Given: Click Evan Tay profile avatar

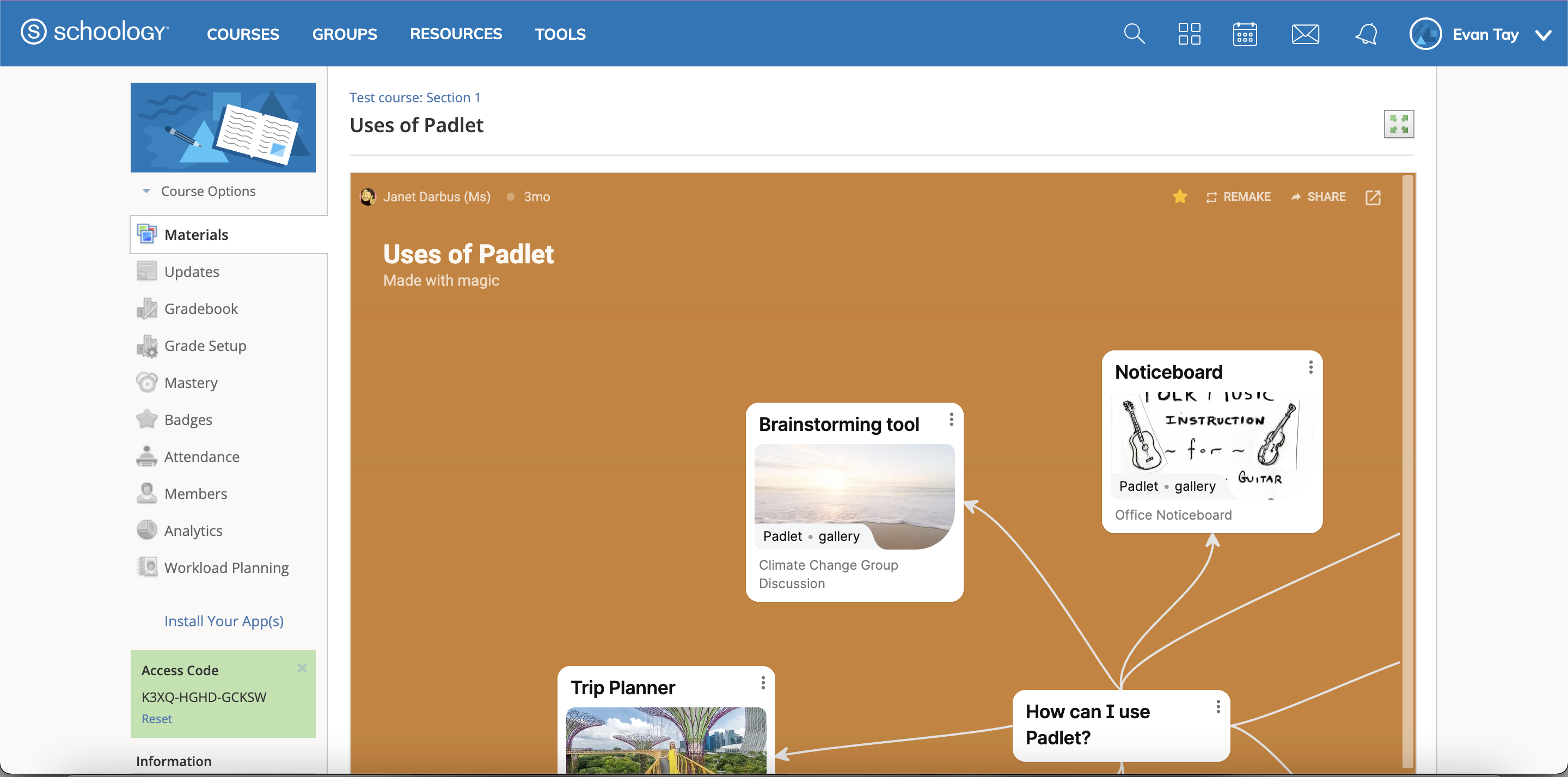Looking at the screenshot, I should (1425, 34).
